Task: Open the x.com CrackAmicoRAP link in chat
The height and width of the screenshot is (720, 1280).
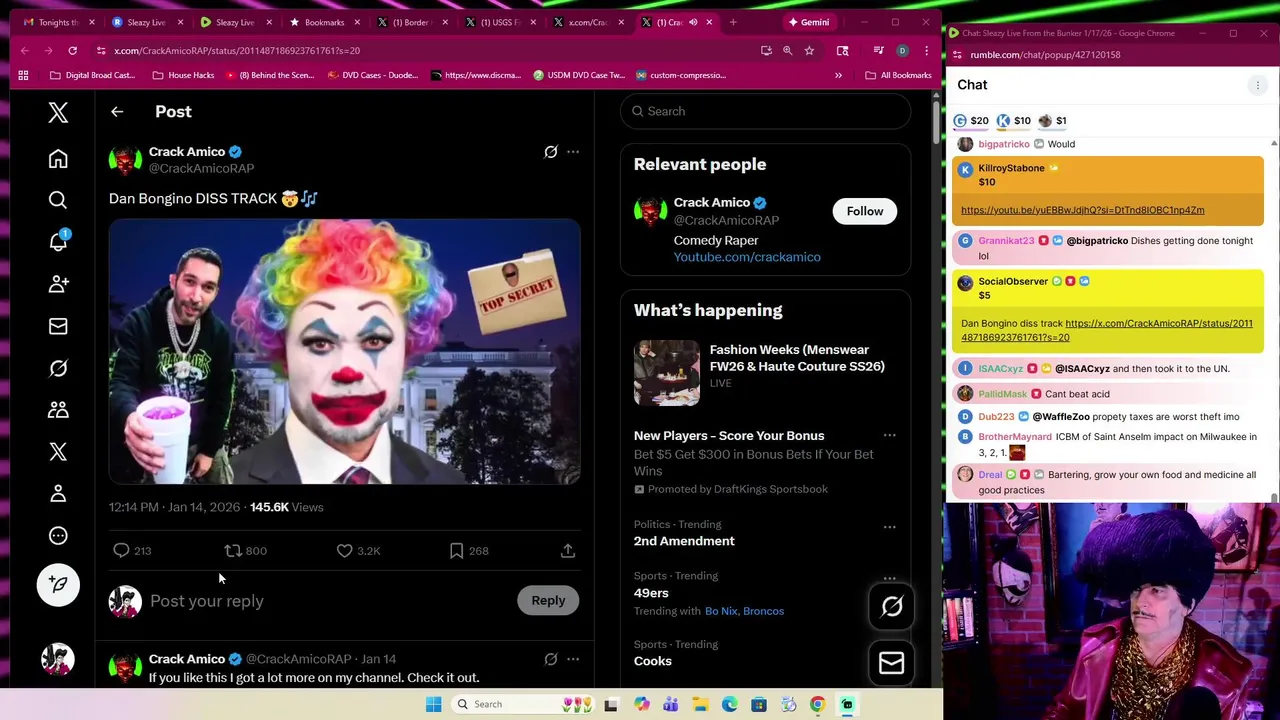Action: (x=1107, y=330)
